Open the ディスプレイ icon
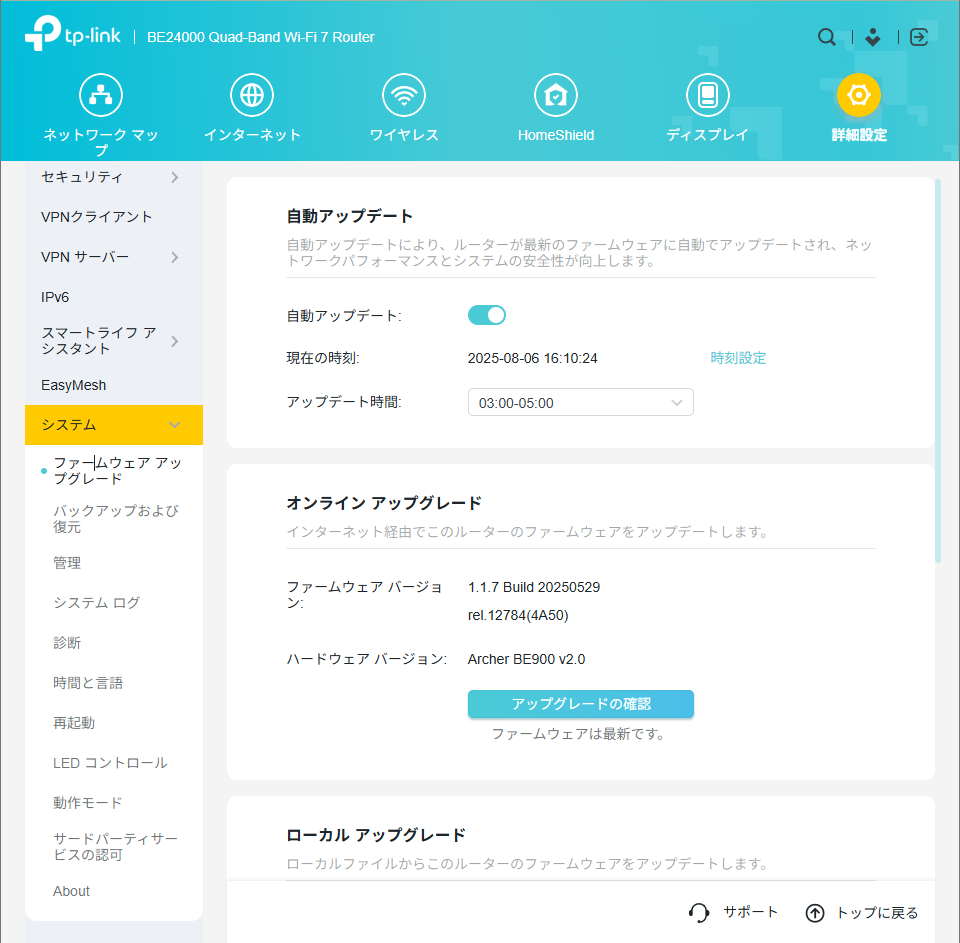The width and height of the screenshot is (960, 943). coord(708,95)
